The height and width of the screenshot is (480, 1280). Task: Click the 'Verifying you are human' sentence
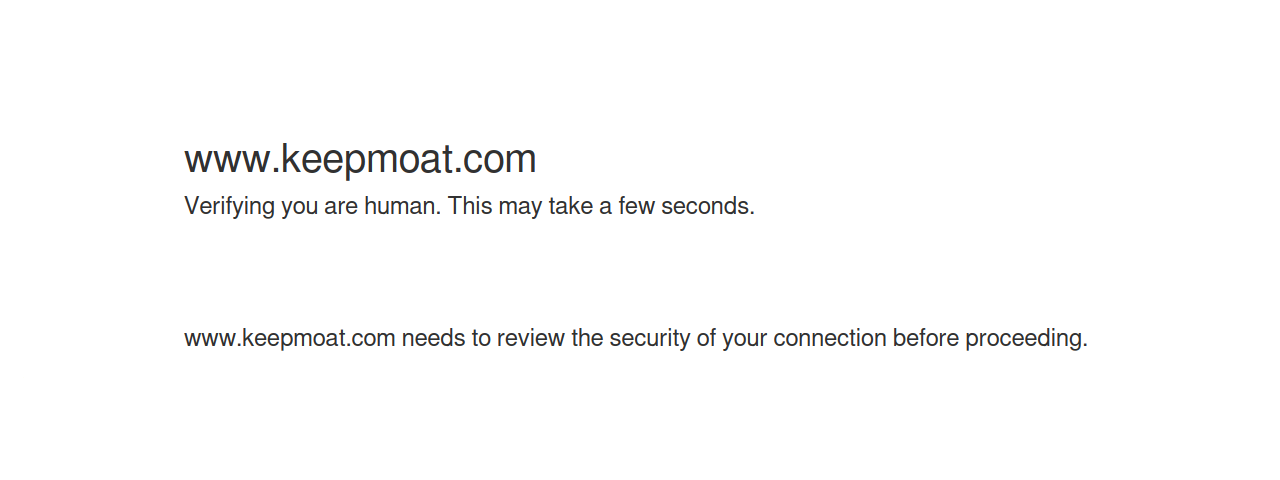[x=313, y=207]
